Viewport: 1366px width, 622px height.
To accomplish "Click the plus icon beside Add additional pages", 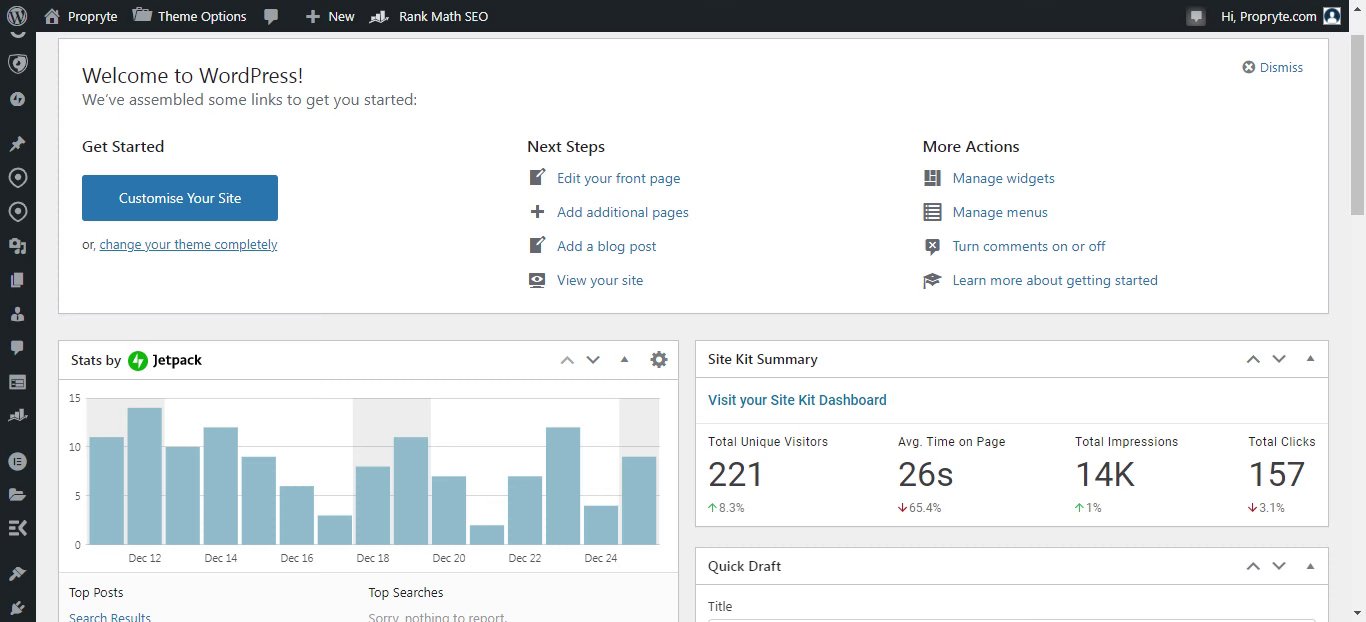I will click(537, 212).
